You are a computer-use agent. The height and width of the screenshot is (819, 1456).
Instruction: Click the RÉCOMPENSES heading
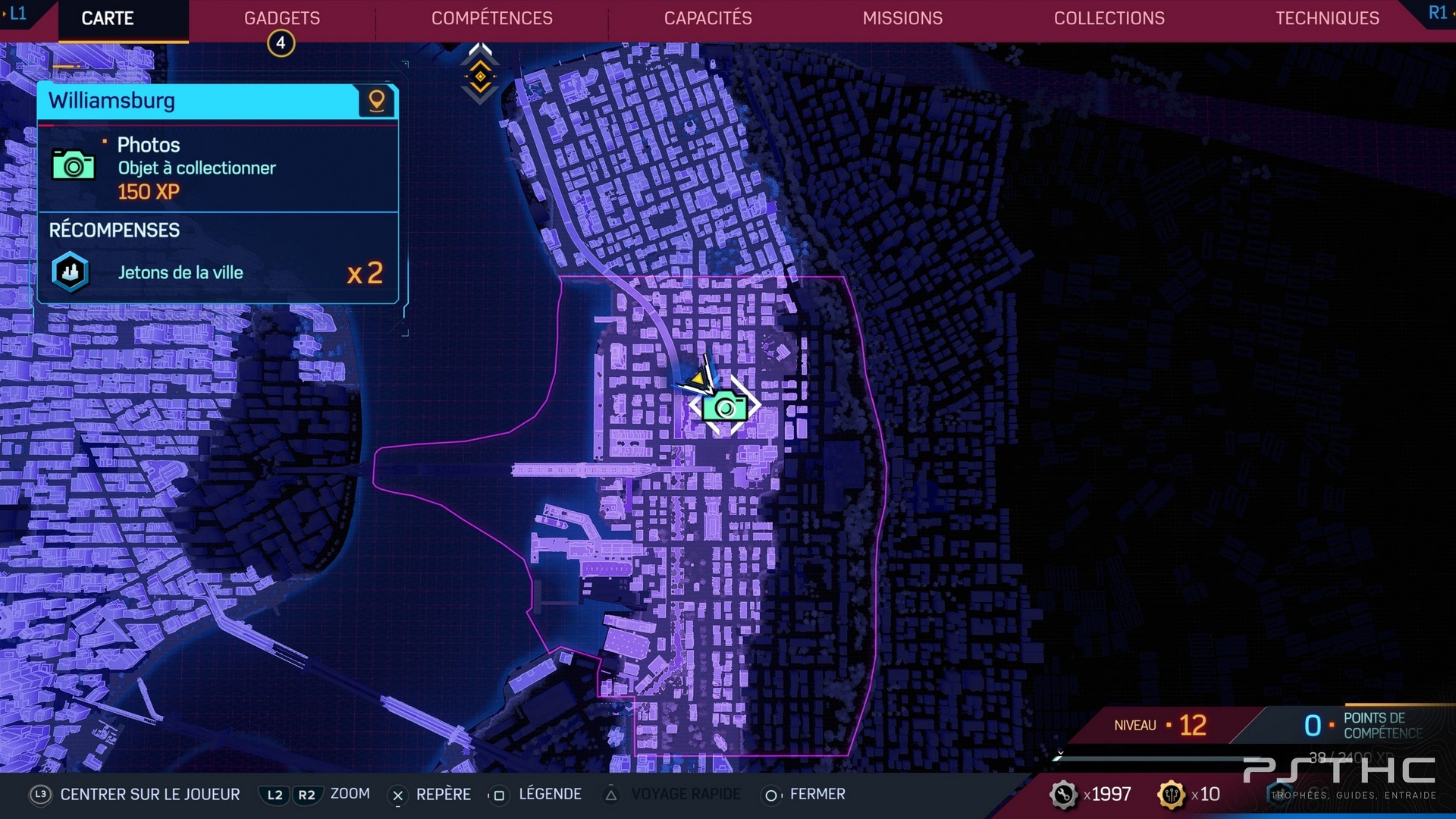(x=115, y=230)
